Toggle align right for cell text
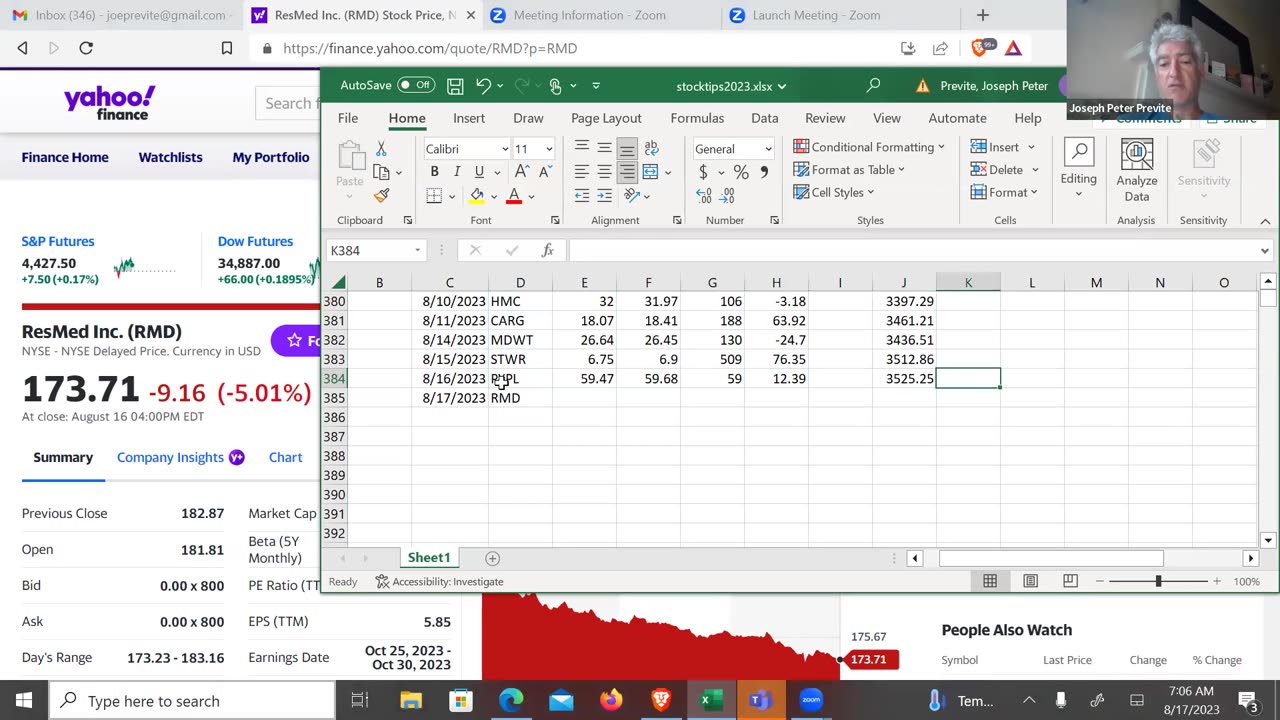This screenshot has height=720, width=1280. (x=627, y=172)
